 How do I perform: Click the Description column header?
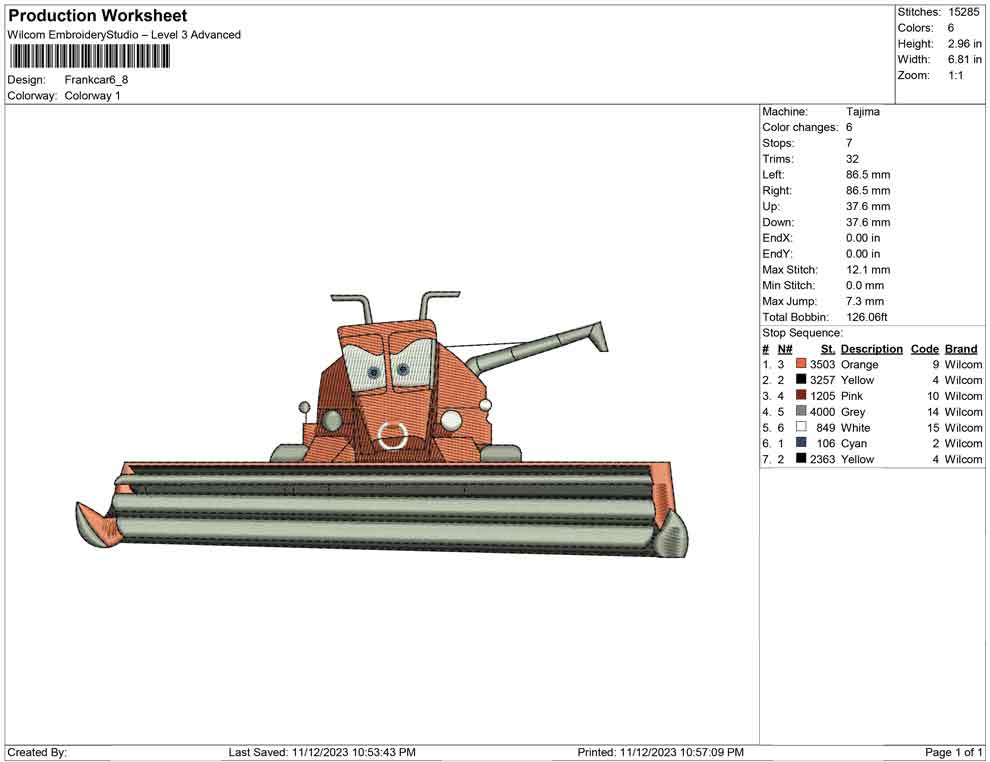pyautogui.click(x=872, y=349)
